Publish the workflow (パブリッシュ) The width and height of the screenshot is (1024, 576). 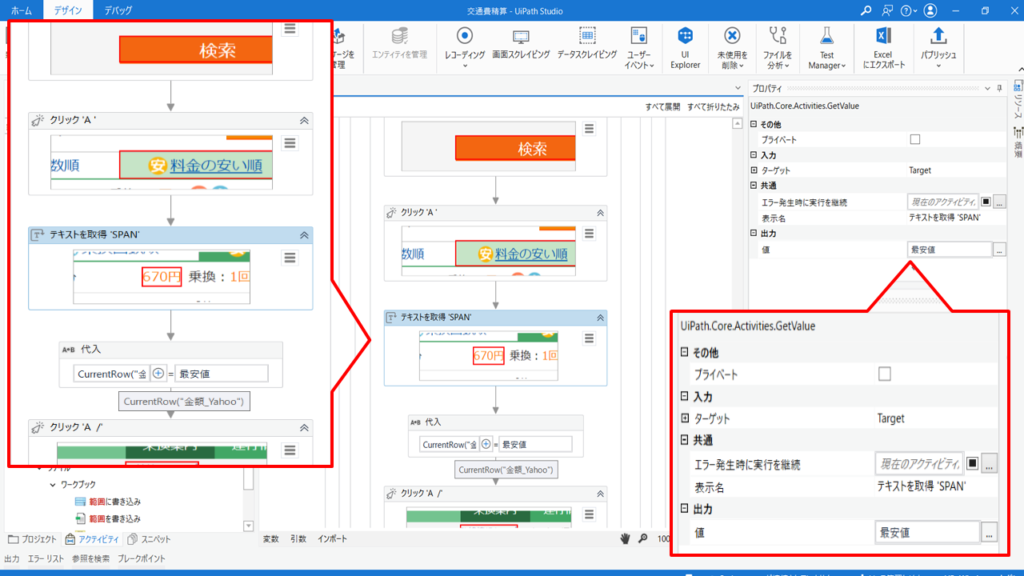939,40
